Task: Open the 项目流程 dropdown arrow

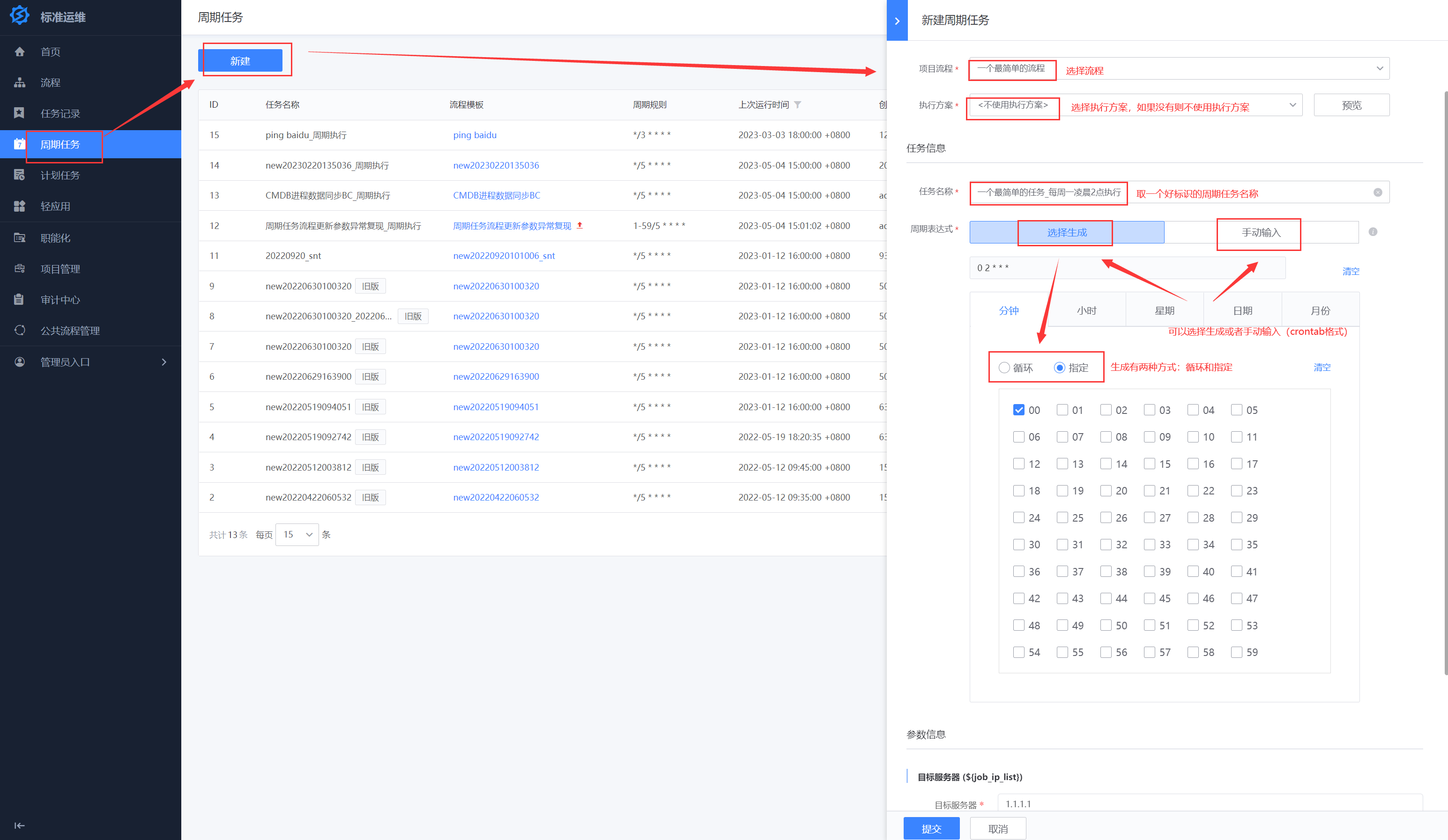Action: [x=1379, y=68]
